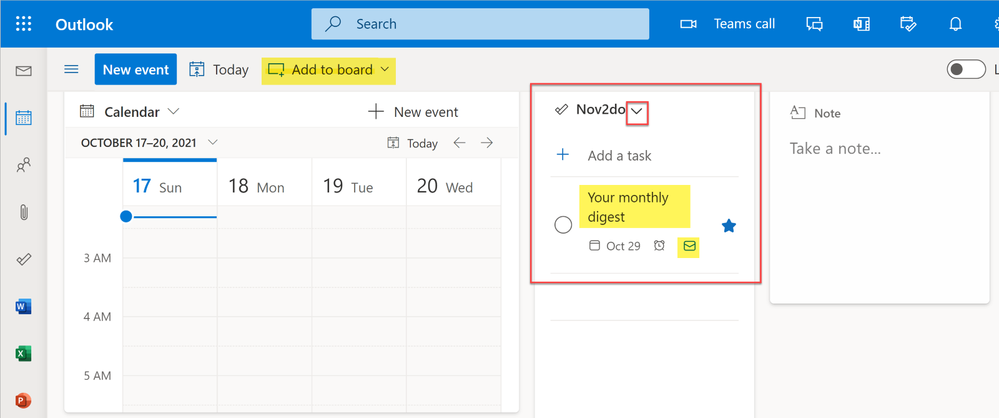This screenshot has height=418, width=999.
Task: Open the app launcher waffle icon
Action: 24,24
